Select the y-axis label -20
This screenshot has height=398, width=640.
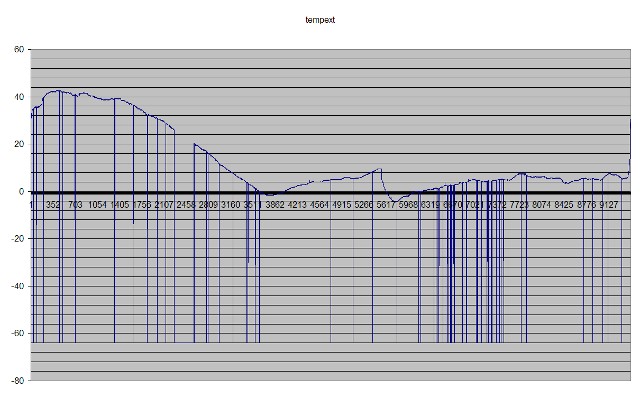[18, 238]
